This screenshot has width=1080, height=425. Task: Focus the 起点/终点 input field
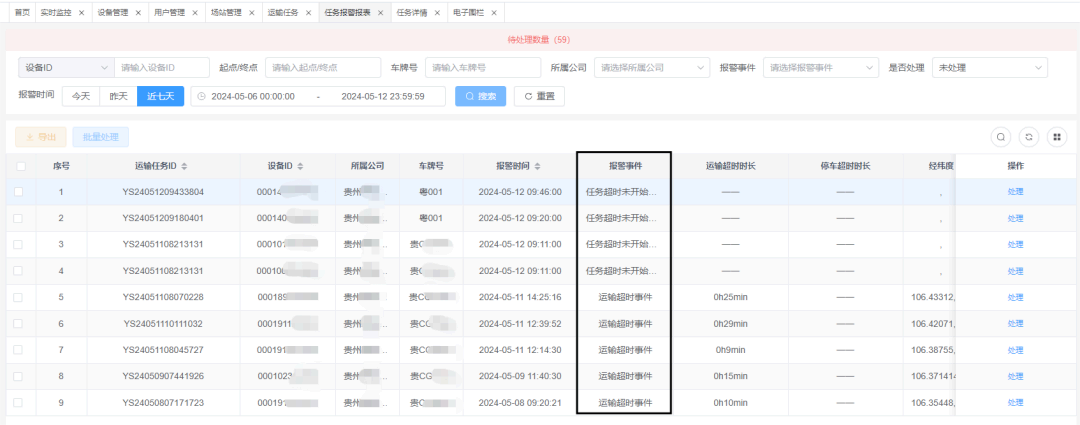pyautogui.click(x=323, y=68)
